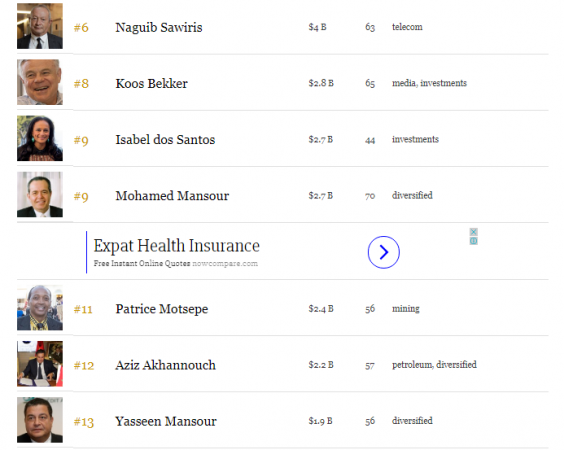Select the Patrice Motsepe name link
The image size is (564, 450).
(162, 309)
